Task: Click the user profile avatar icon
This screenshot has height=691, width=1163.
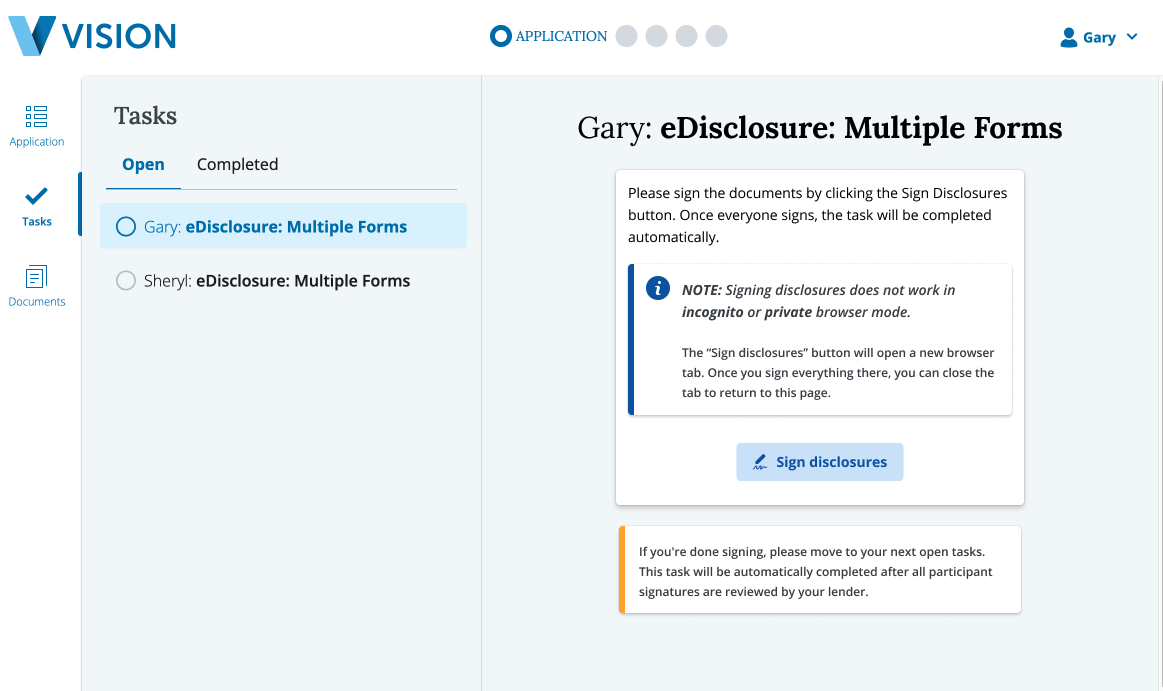Action: coord(1068,37)
